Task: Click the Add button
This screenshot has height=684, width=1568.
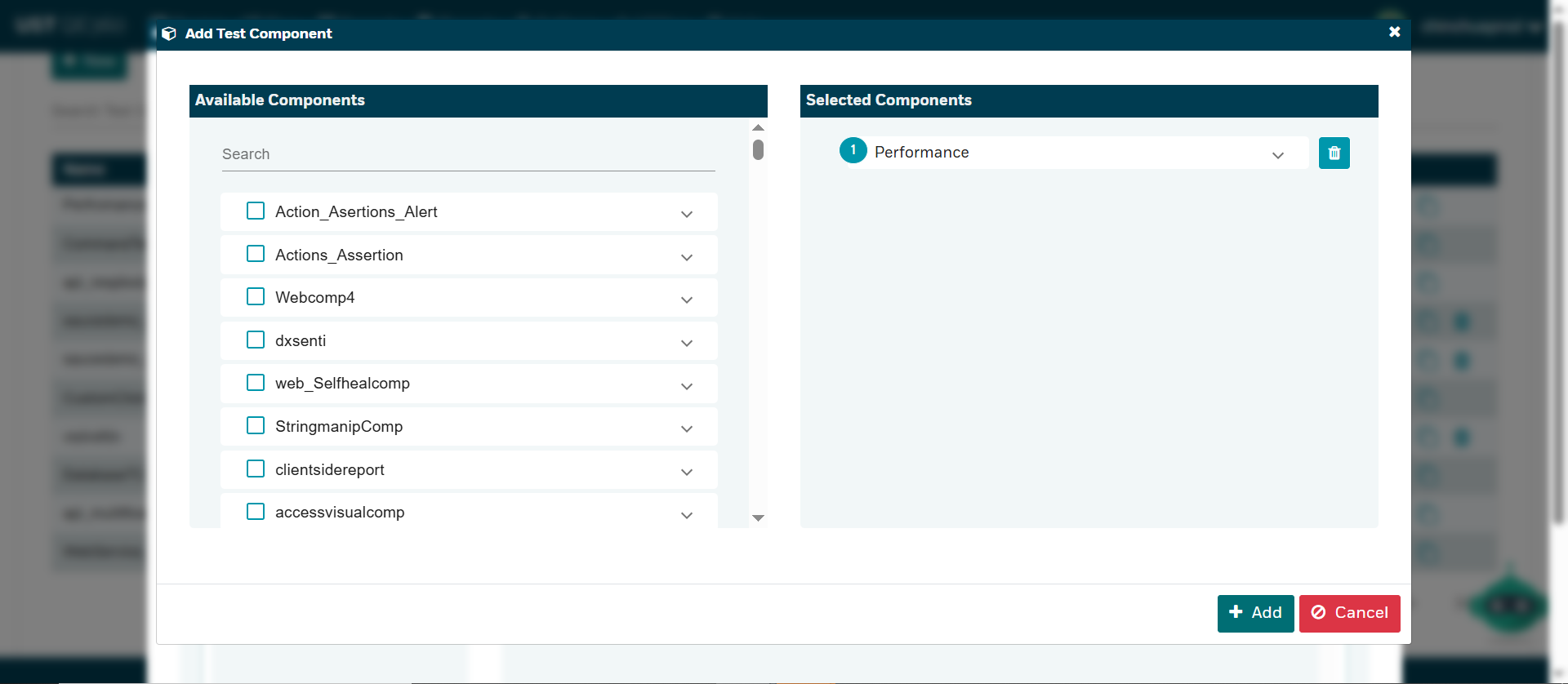Action: (1255, 613)
